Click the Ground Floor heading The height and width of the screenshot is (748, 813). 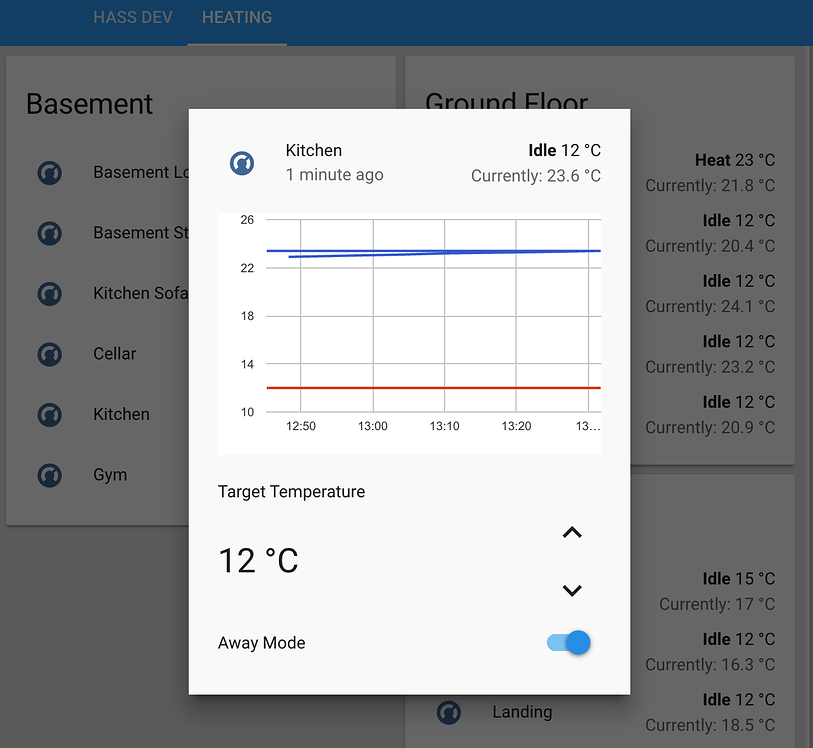[x=506, y=103]
